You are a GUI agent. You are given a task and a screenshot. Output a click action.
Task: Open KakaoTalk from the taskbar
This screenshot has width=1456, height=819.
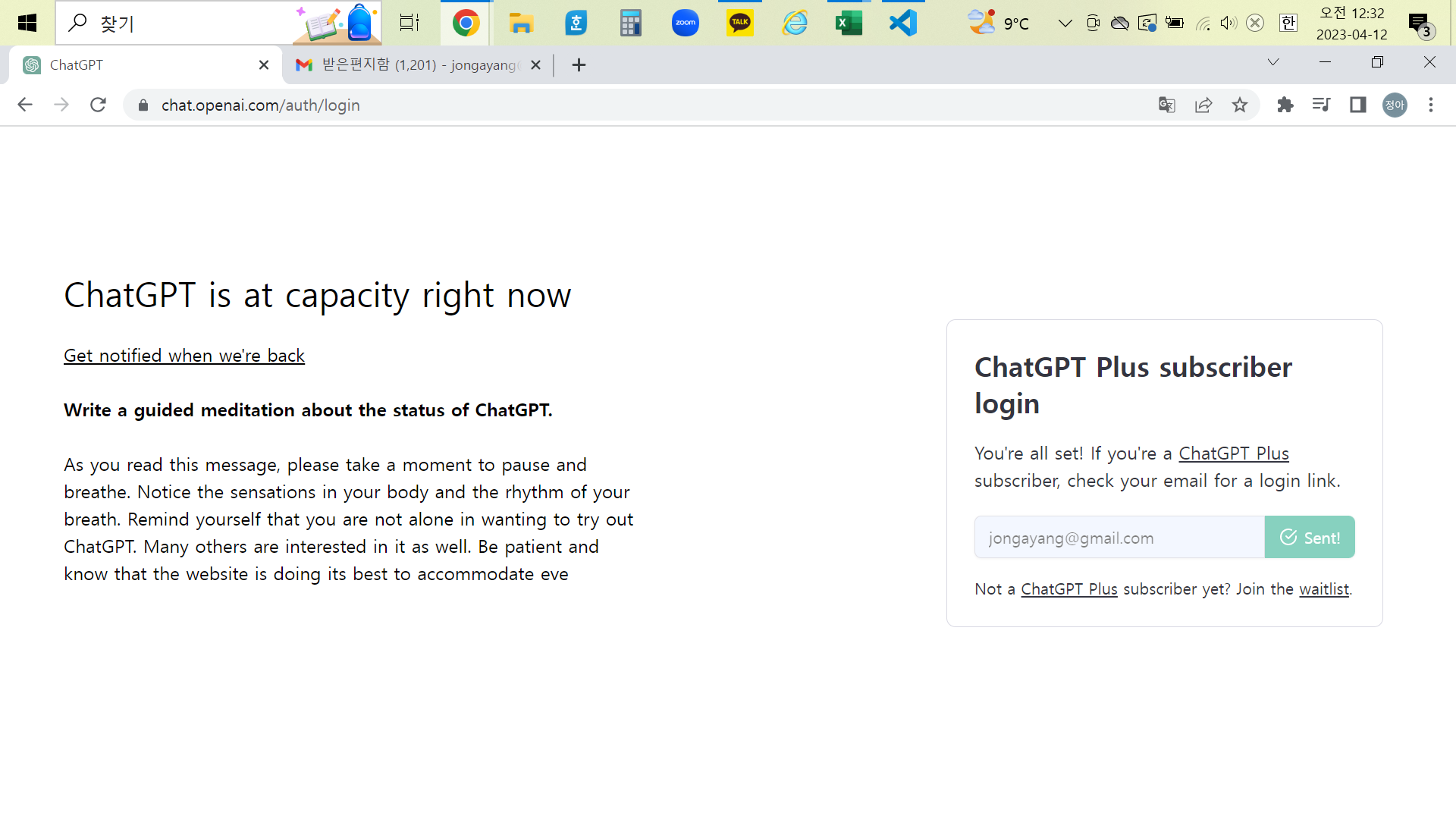click(740, 23)
